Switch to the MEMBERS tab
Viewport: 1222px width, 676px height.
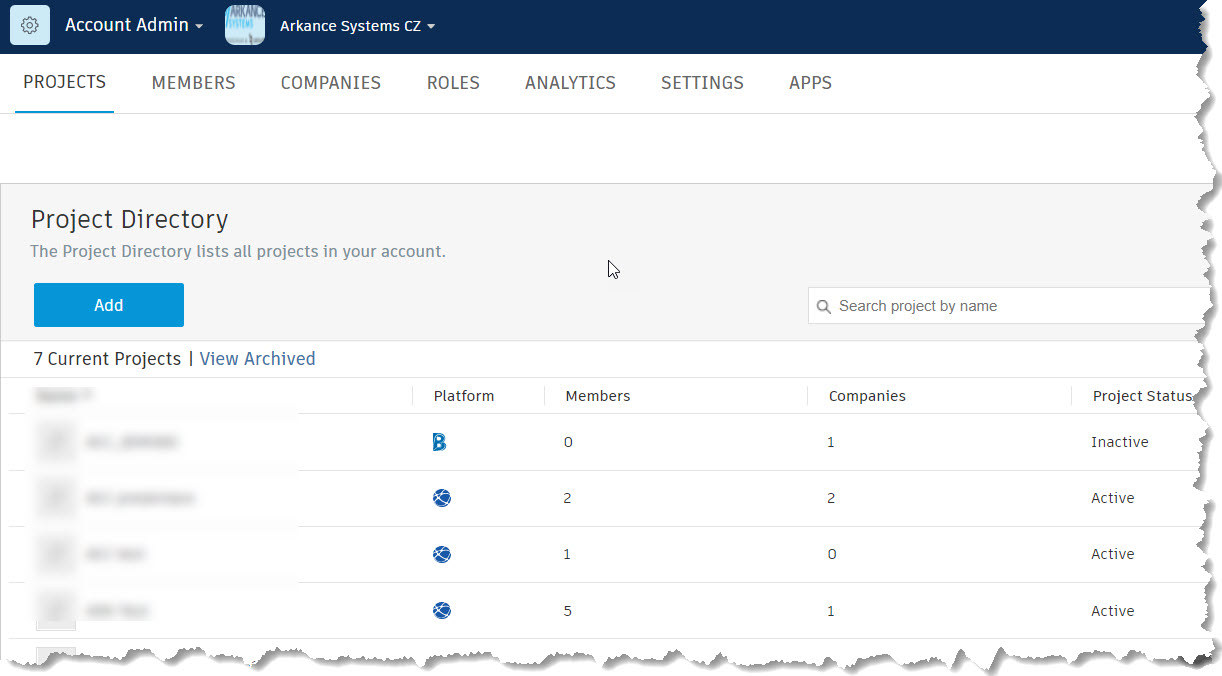point(193,83)
